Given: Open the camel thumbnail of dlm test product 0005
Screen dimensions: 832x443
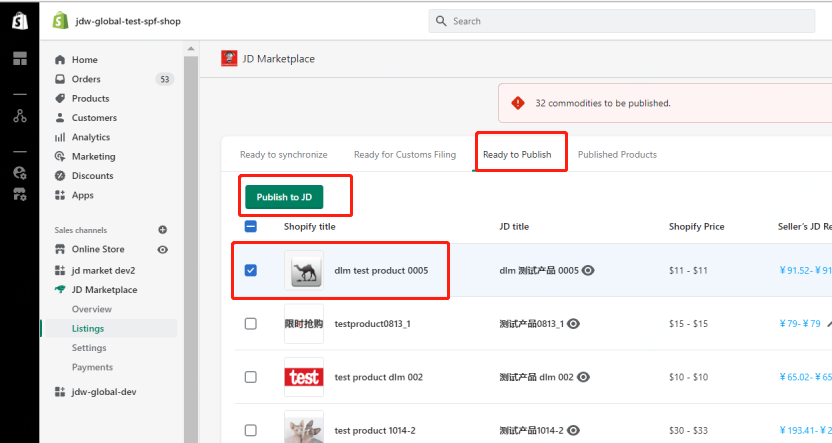Looking at the screenshot, I should pyautogui.click(x=304, y=271).
